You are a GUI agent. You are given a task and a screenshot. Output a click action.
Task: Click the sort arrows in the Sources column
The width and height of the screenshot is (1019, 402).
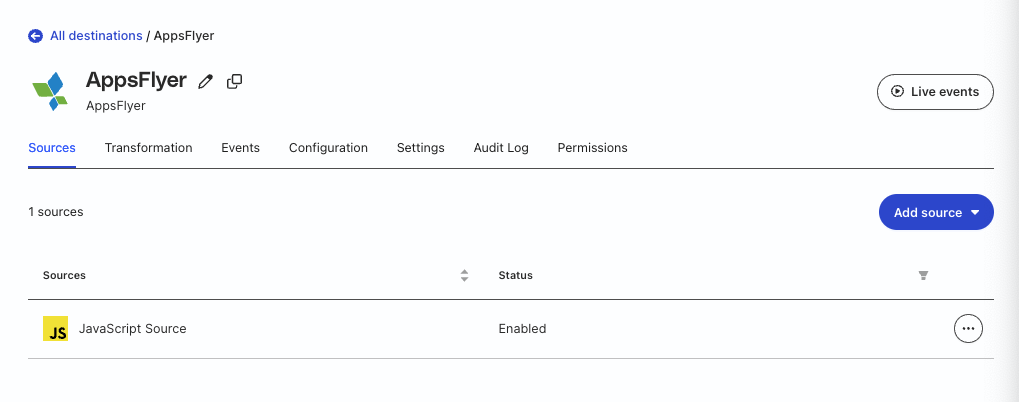464,275
